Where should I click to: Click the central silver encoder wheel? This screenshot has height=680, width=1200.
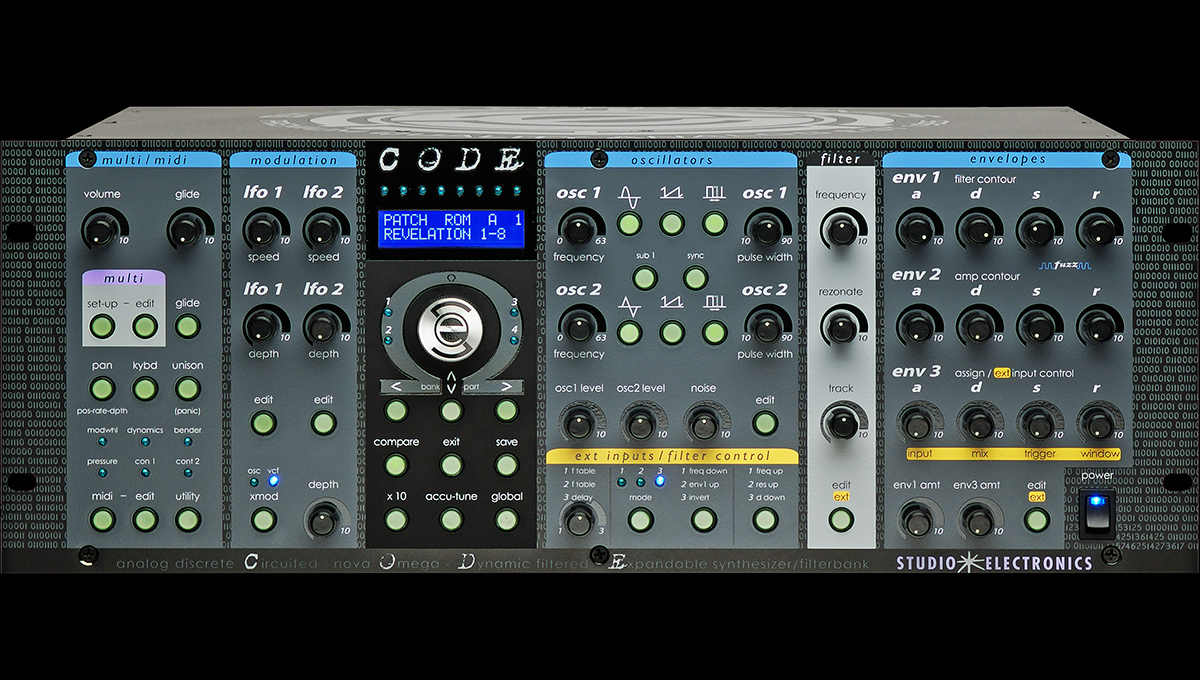[451, 329]
